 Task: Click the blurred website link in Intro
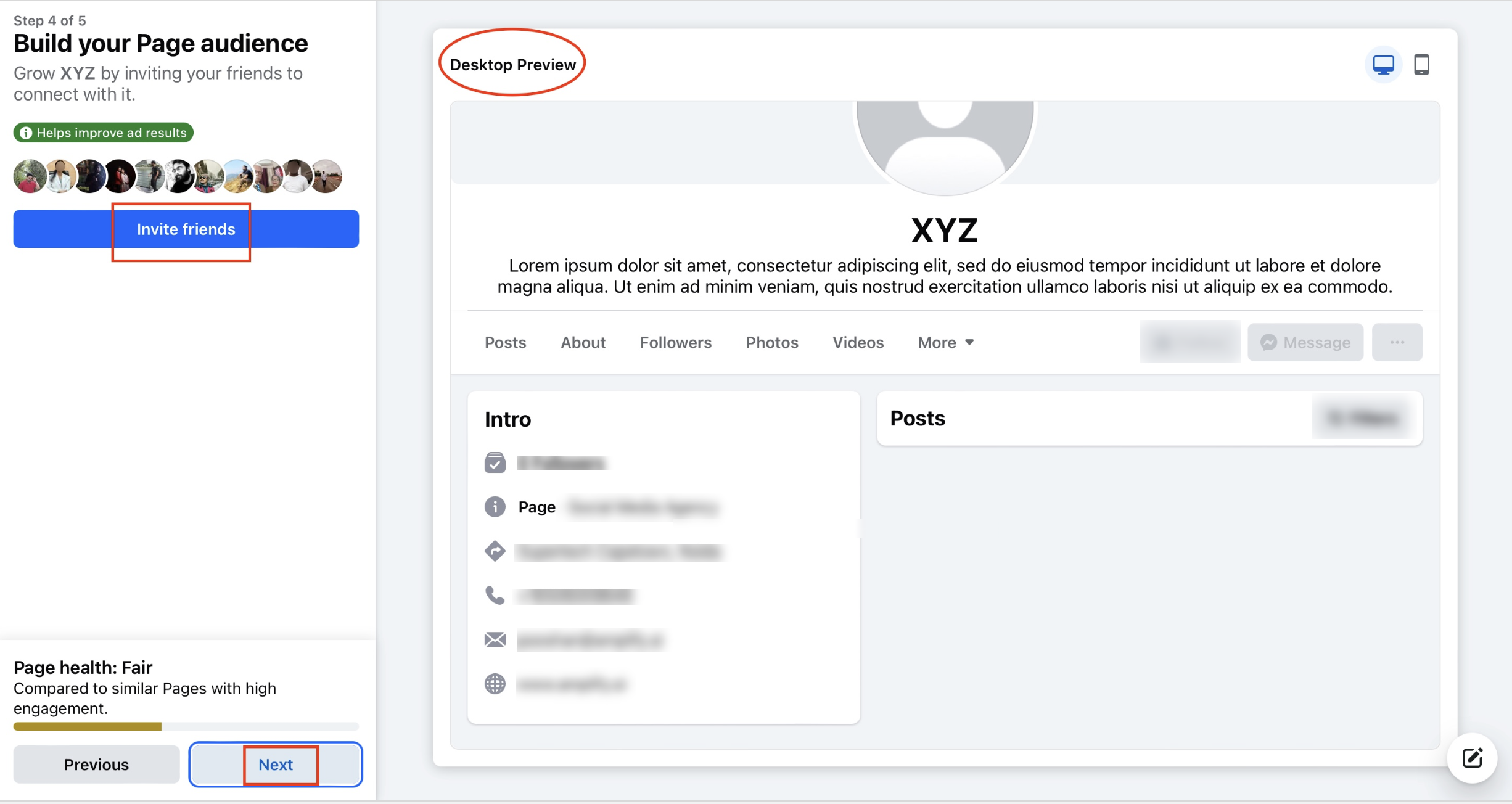click(571, 684)
